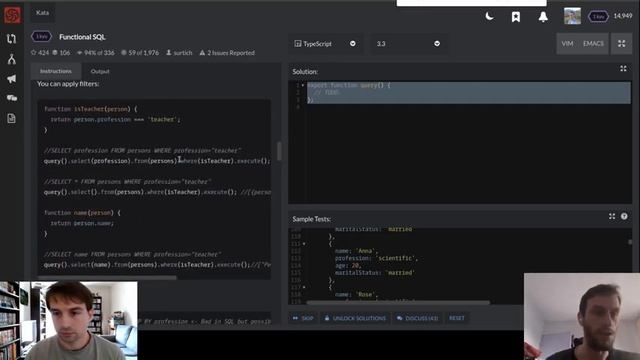Viewport: 640px width, 360px height.
Task: Click the instructions code block horizontal scrollbar
Action: [x=107, y=278]
